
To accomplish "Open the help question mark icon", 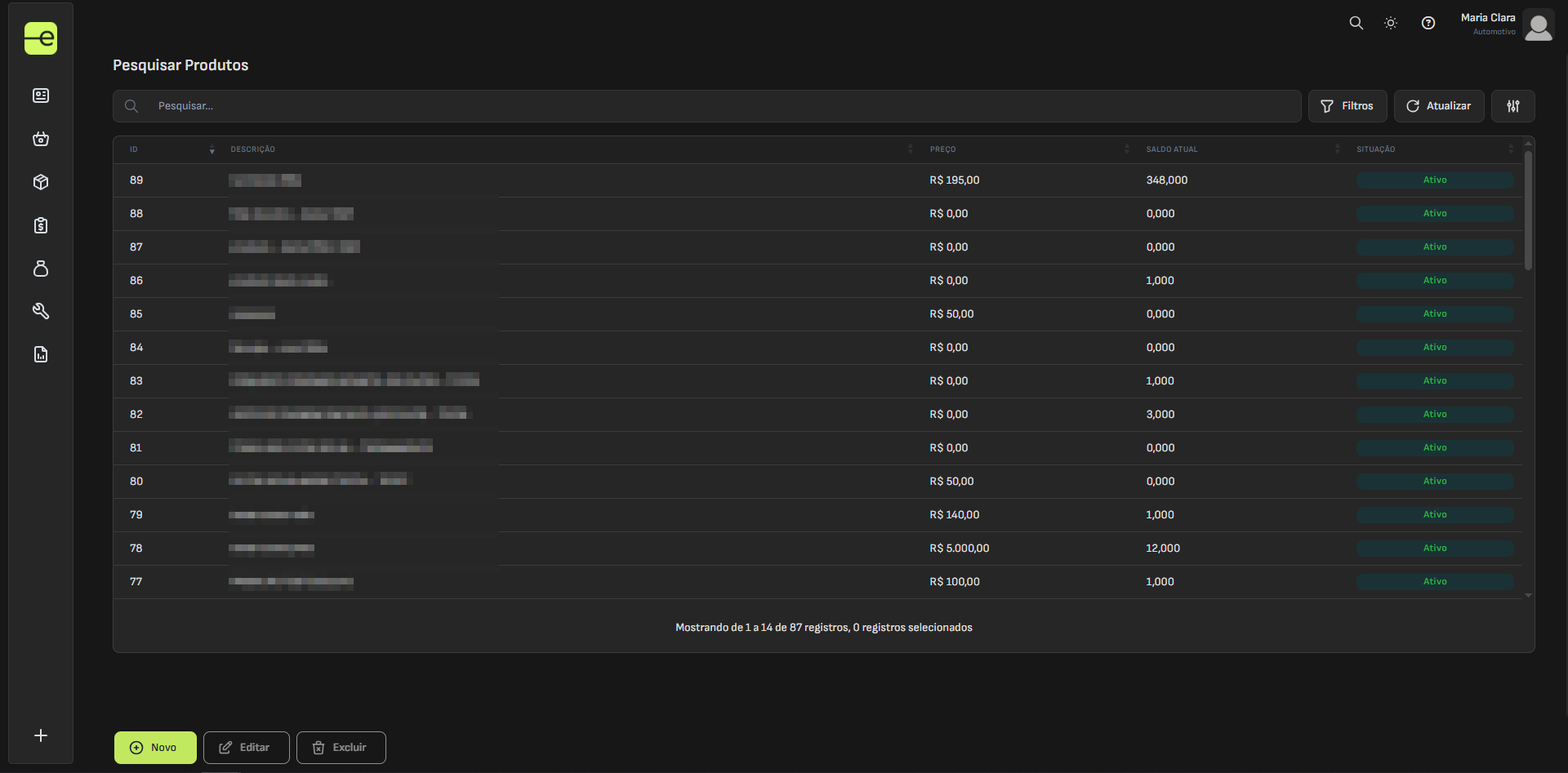I will tap(1428, 24).
